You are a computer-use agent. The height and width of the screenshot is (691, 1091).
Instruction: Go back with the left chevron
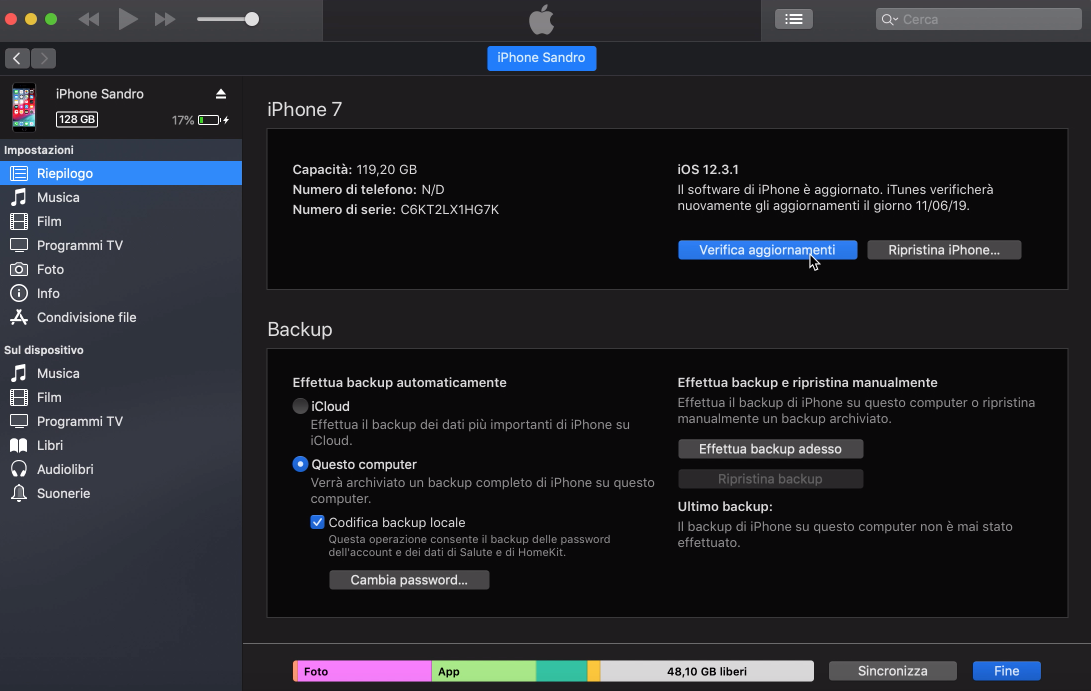(x=17, y=58)
